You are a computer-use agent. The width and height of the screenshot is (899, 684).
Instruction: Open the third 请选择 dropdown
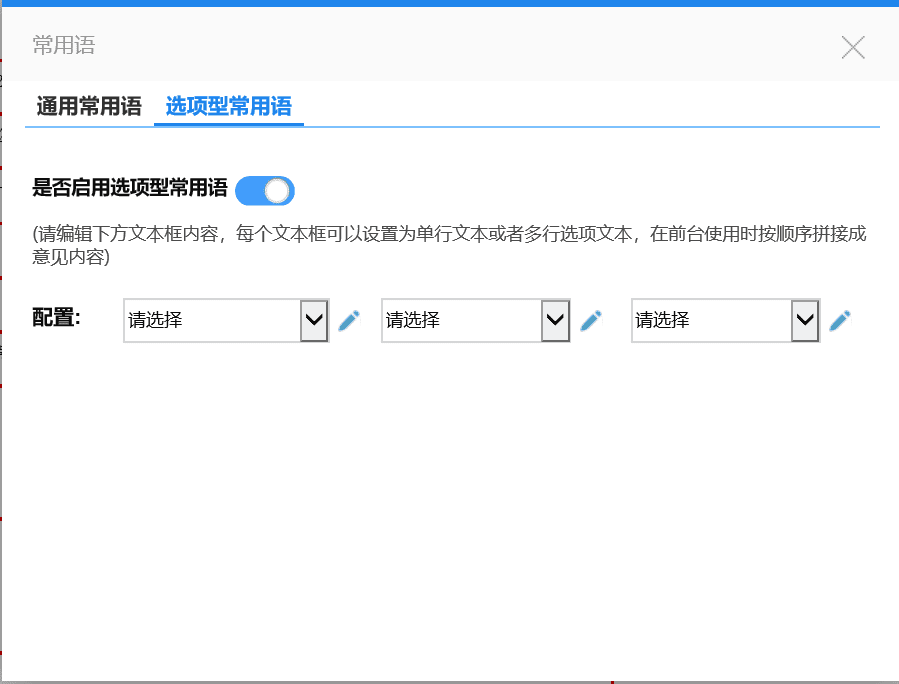(x=725, y=320)
